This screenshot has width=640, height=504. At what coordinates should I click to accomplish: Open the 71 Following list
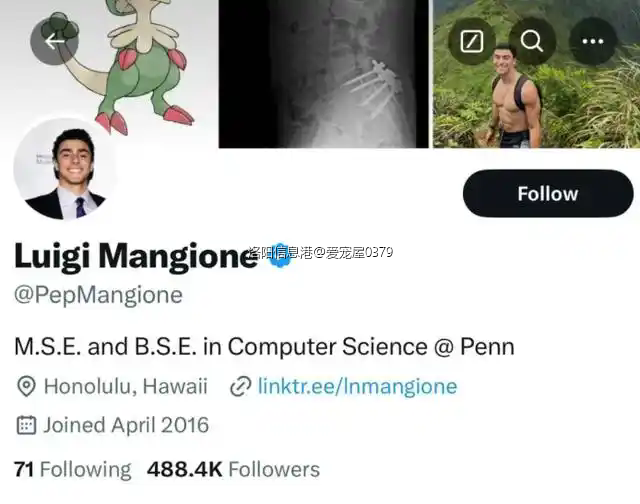(72, 469)
